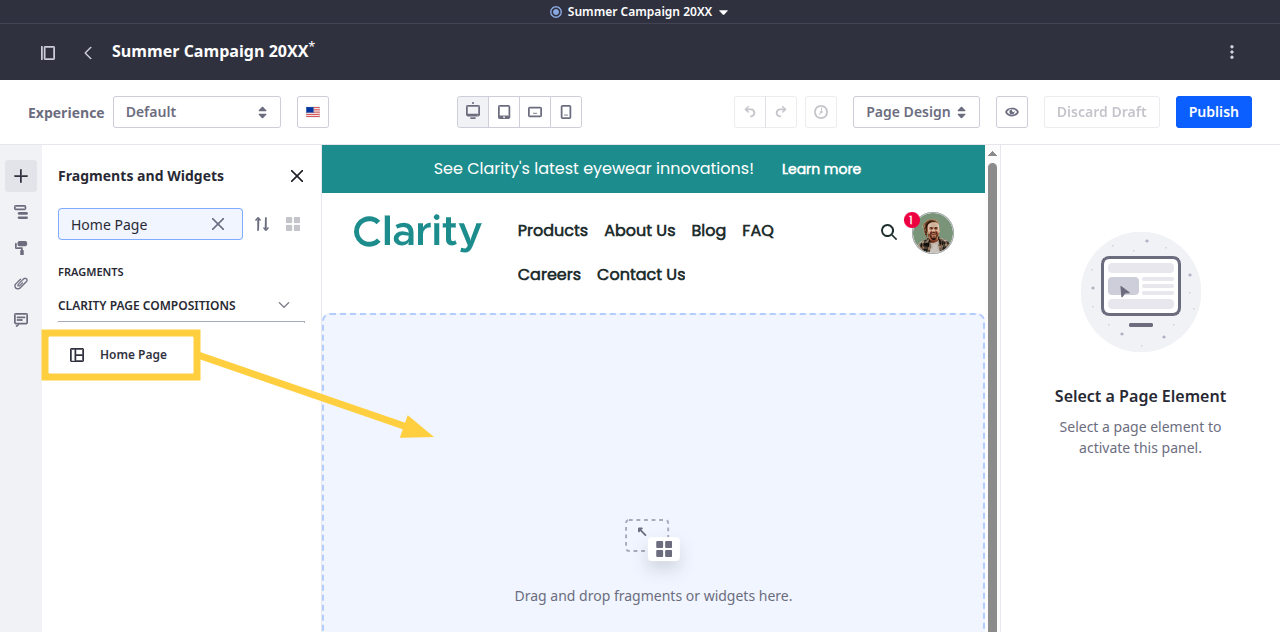Open the Comments sidebar icon
The image size is (1280, 632).
21,320
